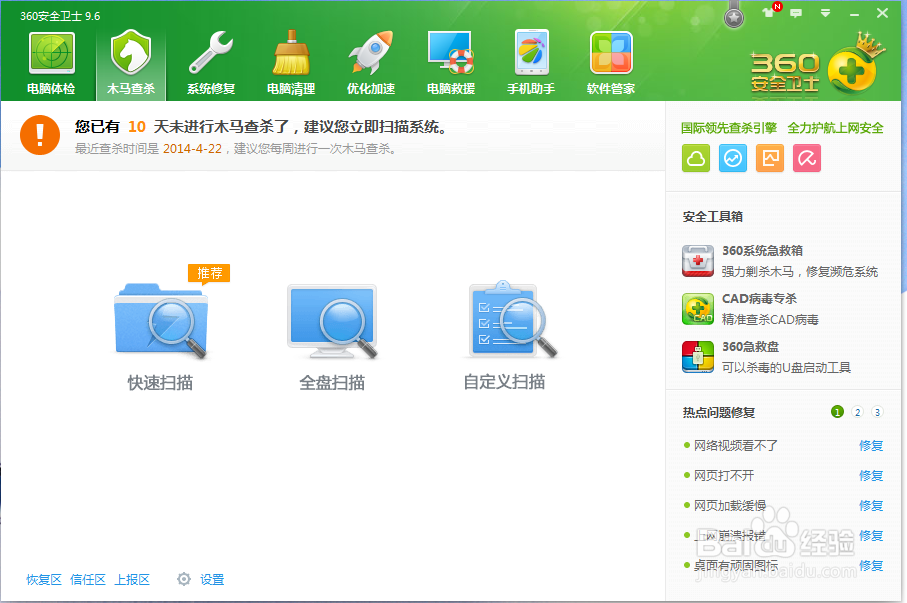Open the 电脑体检 radar icon
This screenshot has height=603, width=907.
point(51,53)
